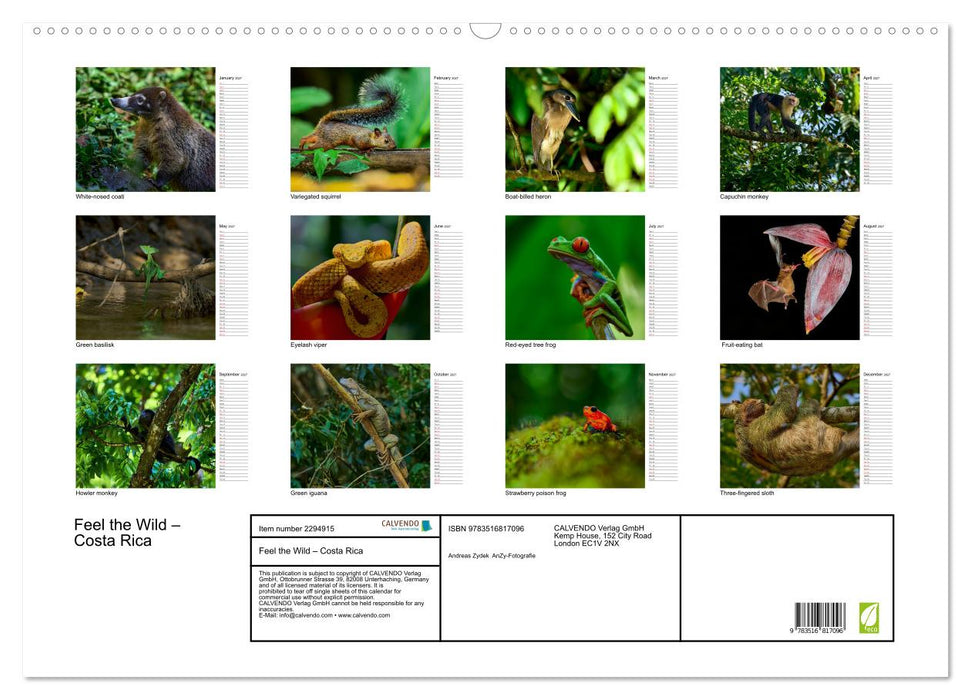
Task: Click the Three-fingered sloth photo
Action: point(790,426)
